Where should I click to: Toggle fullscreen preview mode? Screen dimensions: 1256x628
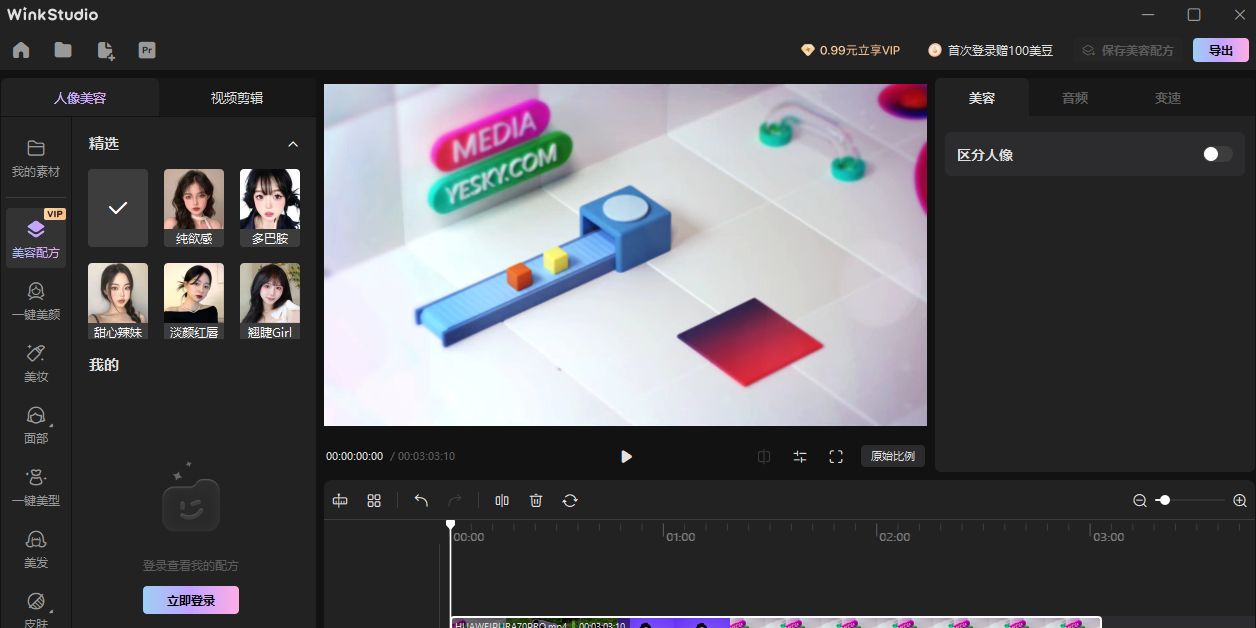tap(836, 456)
